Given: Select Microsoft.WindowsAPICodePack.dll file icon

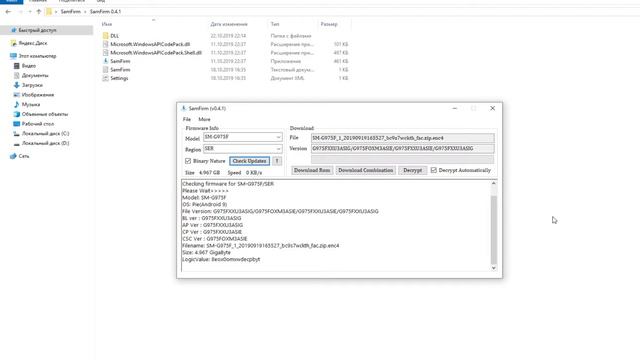Looking at the screenshot, I should pos(106,44).
